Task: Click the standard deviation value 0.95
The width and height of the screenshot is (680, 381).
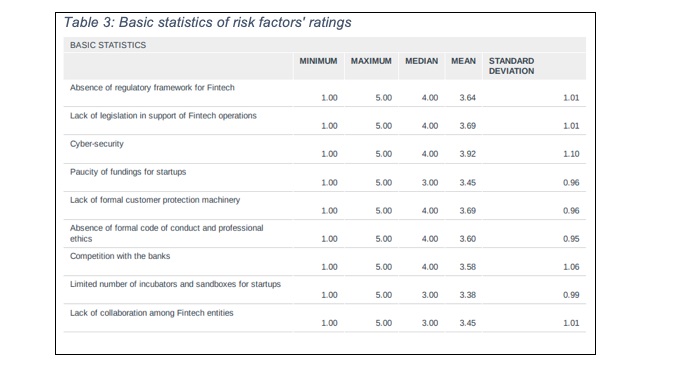Action: click(571, 239)
